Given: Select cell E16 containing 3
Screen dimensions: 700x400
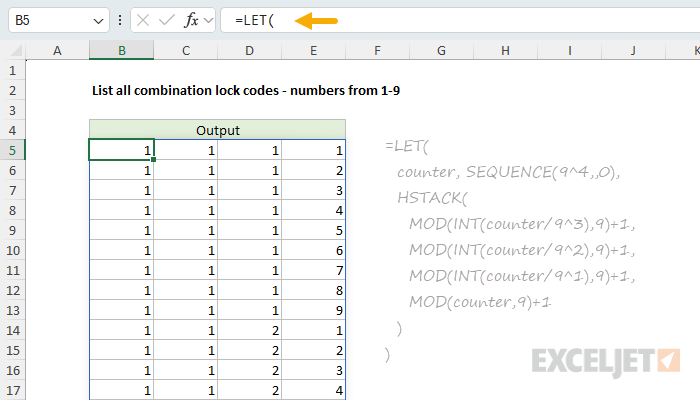Looking at the screenshot, I should [313, 371].
